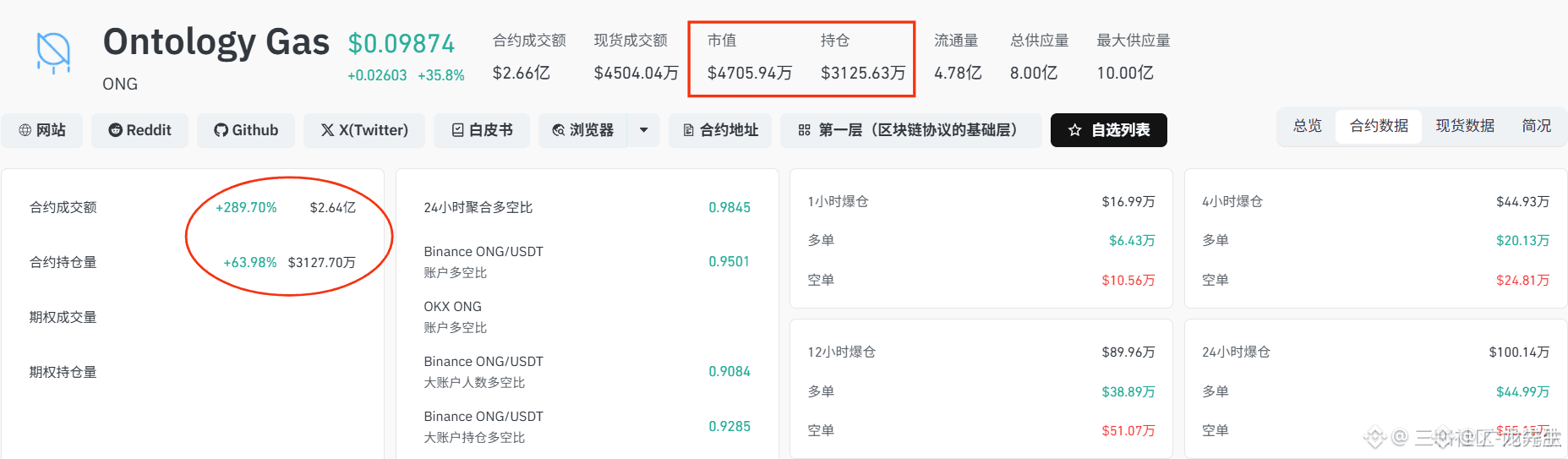Image resolution: width=1568 pixels, height=459 pixels.
Task: Click the 市值 $4705.94万 stat
Action: pos(749,57)
